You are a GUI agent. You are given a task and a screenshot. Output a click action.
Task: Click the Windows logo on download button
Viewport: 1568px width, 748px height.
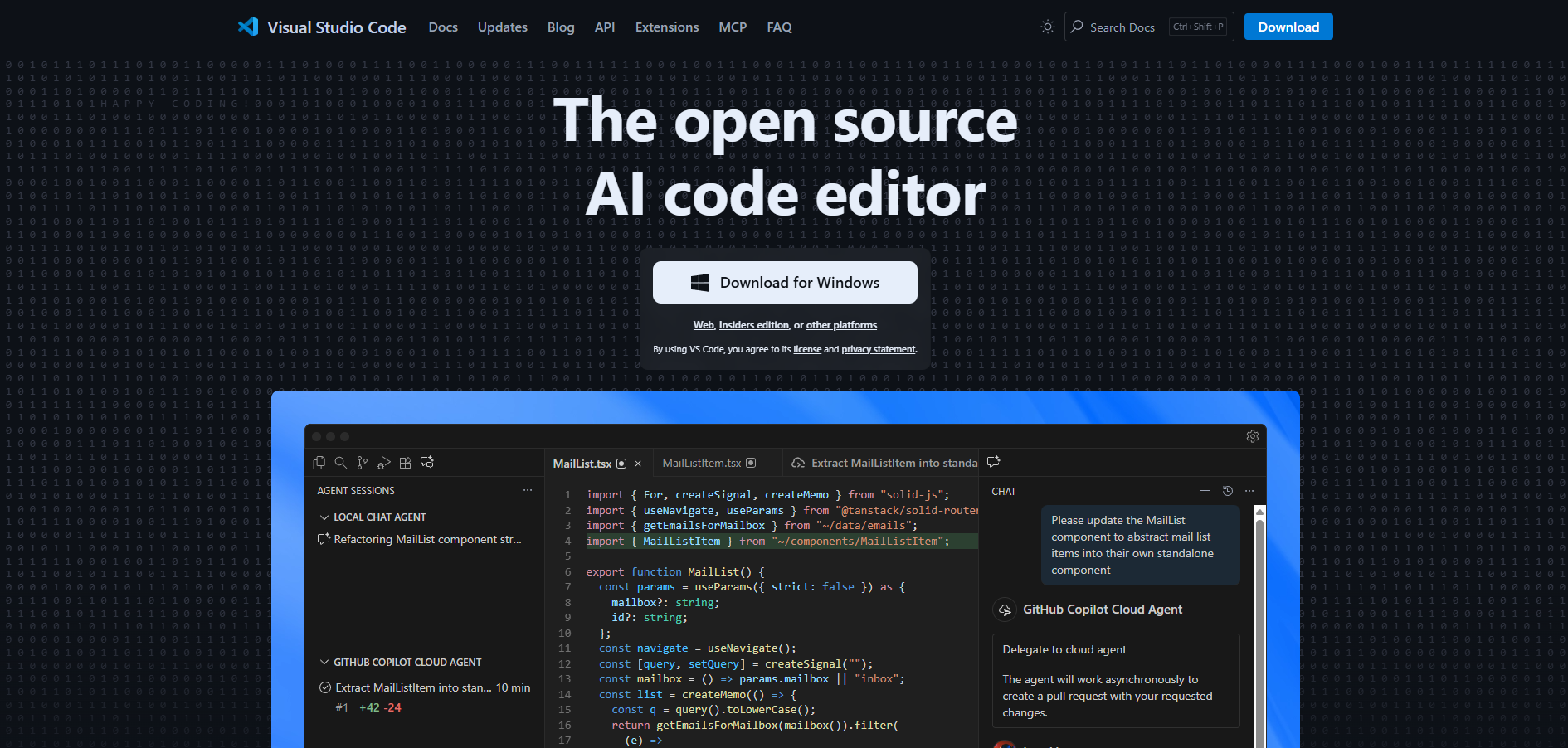[700, 283]
